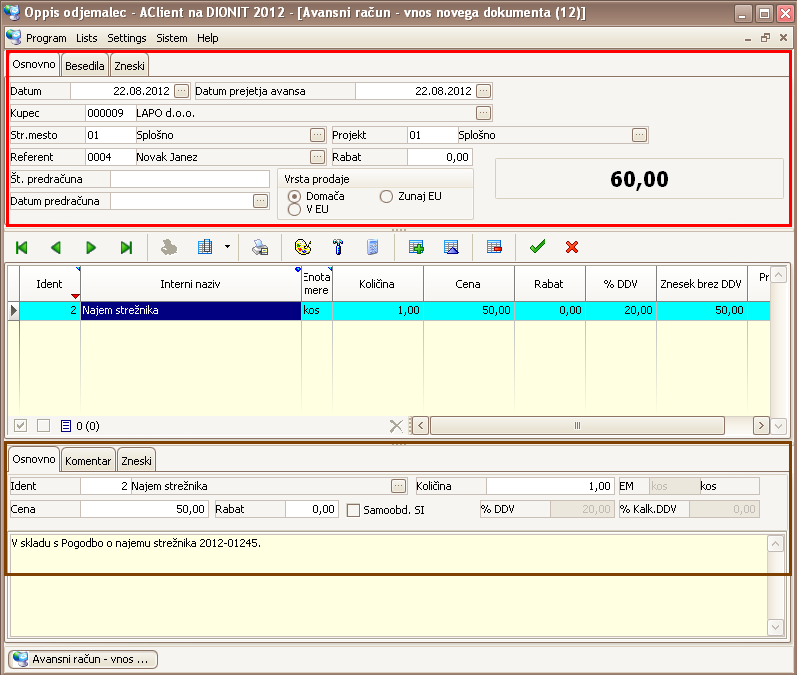797x675 pixels.
Task: Cancel document with red X icon
Action: [x=572, y=247]
